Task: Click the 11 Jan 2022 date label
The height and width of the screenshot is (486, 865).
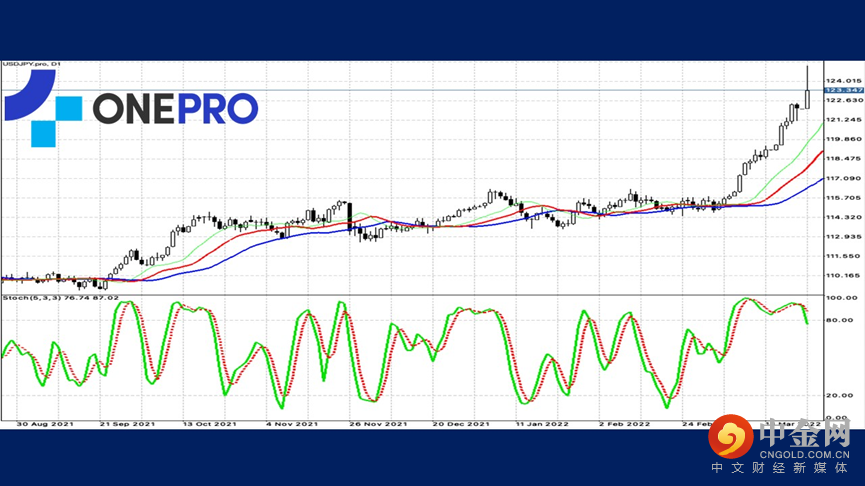Action: [542, 424]
